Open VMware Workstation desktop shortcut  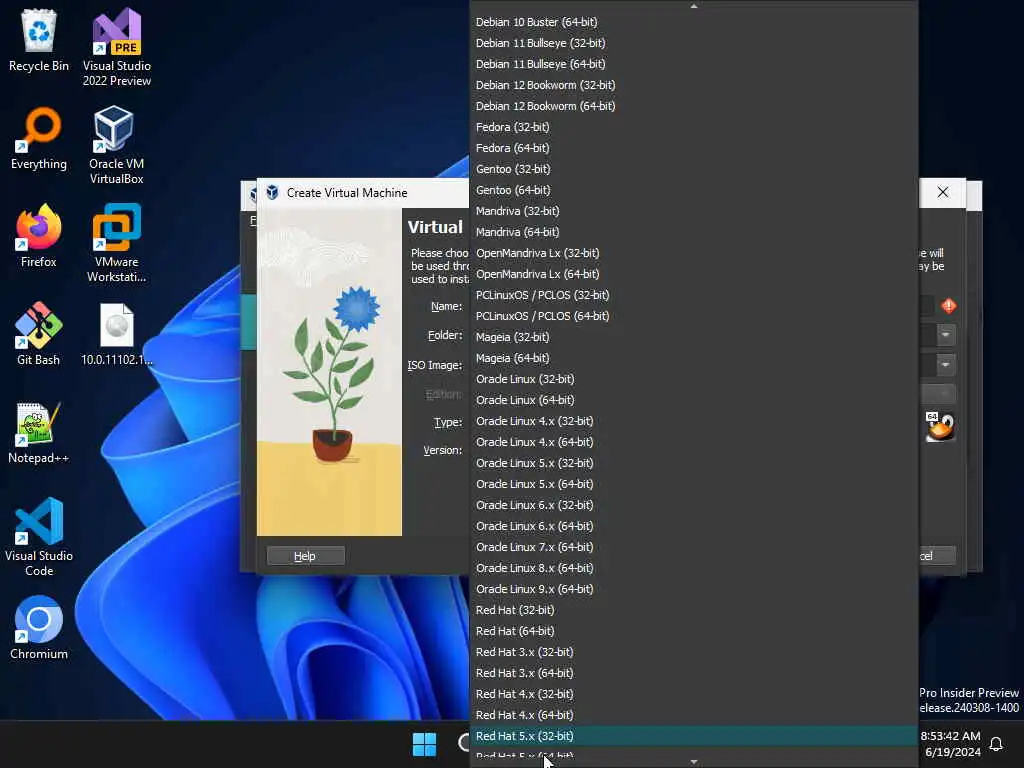[x=116, y=243]
